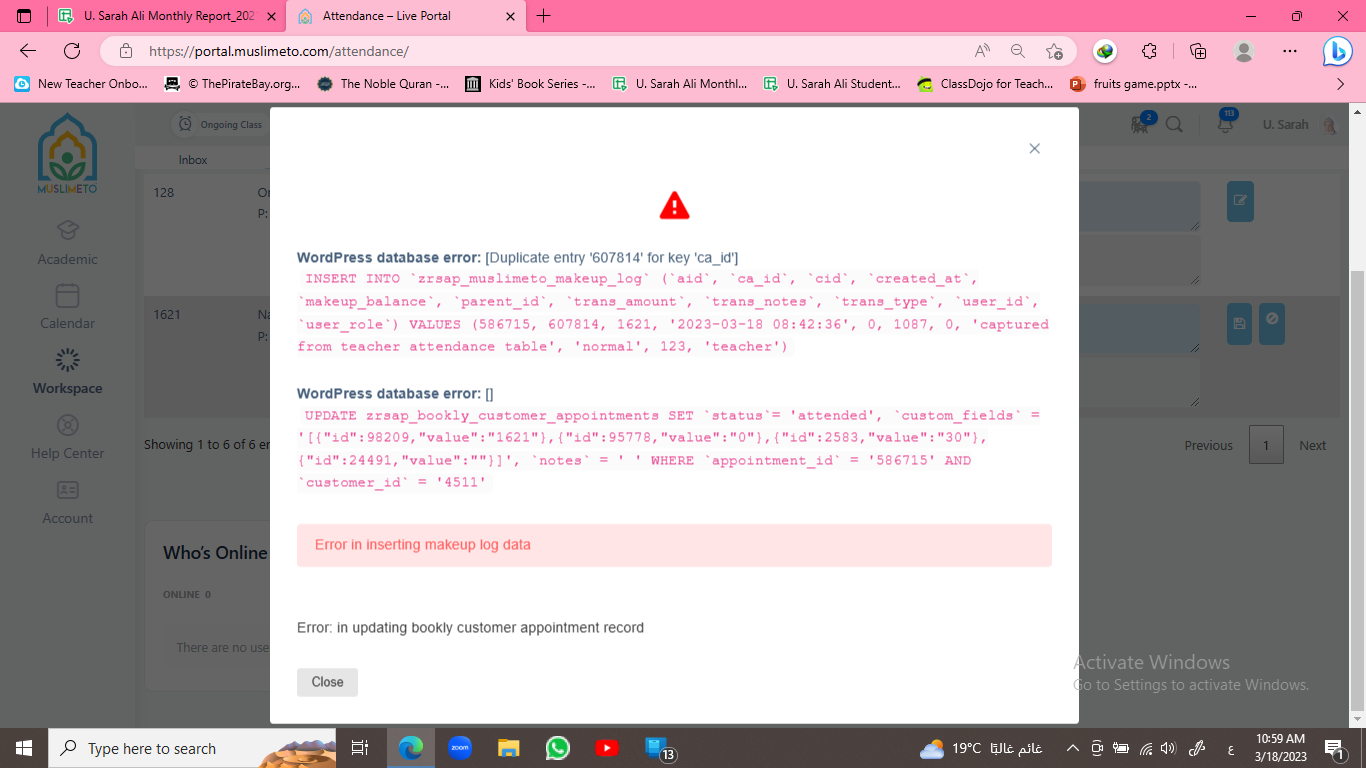The height and width of the screenshot is (768, 1366).
Task: Open YouTube app on taskbar
Action: coord(607,748)
